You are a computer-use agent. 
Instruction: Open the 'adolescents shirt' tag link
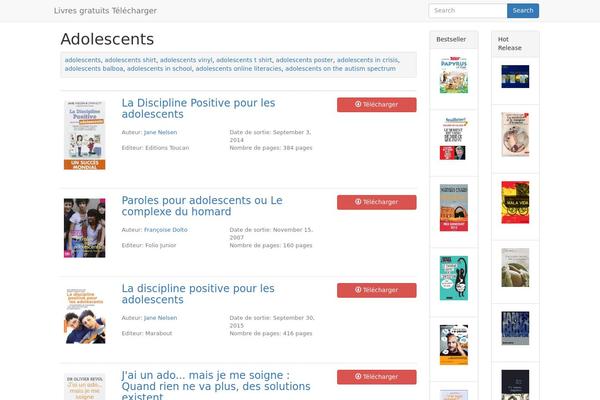[x=130, y=60]
